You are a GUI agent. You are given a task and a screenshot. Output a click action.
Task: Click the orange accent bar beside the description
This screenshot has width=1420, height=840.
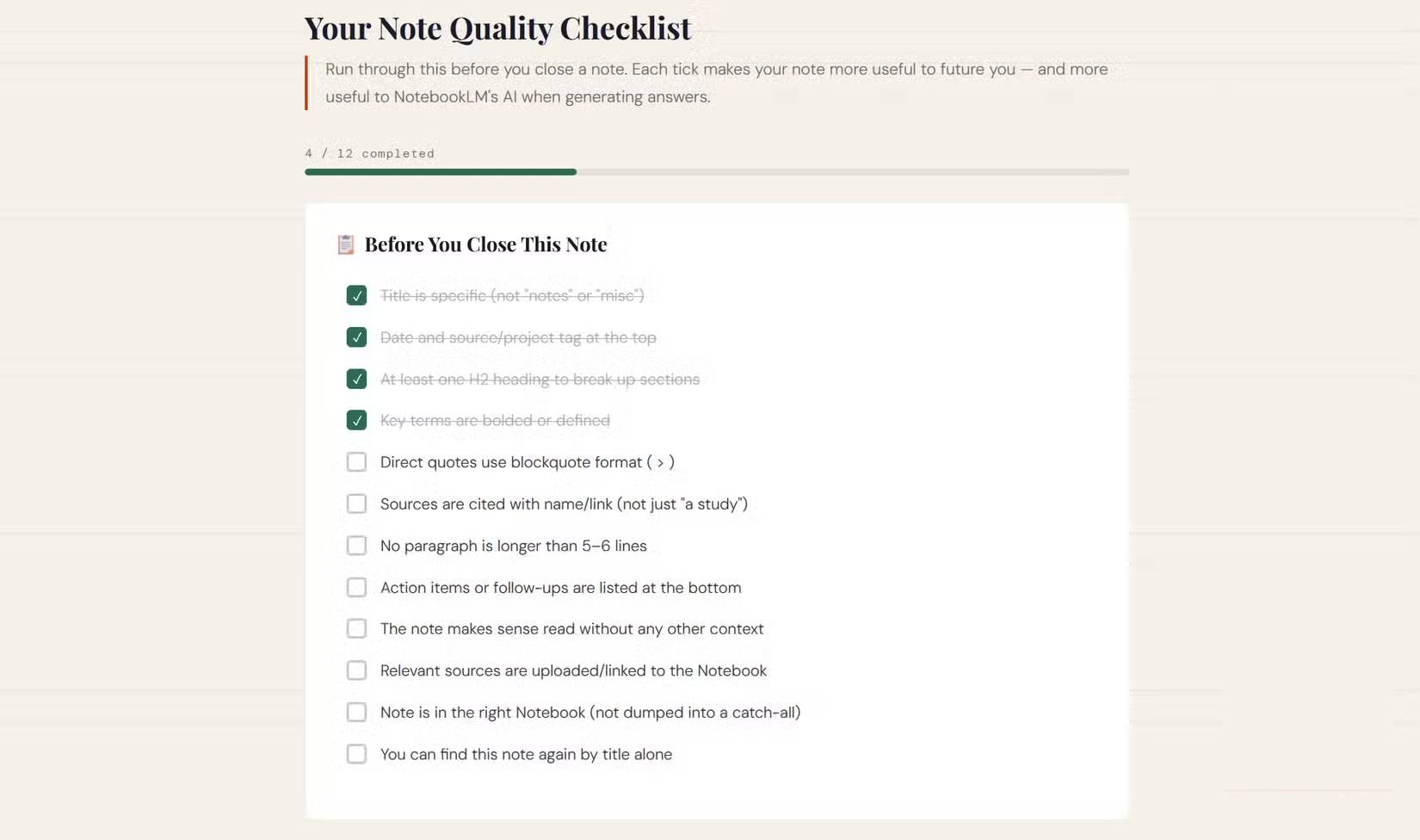307,83
